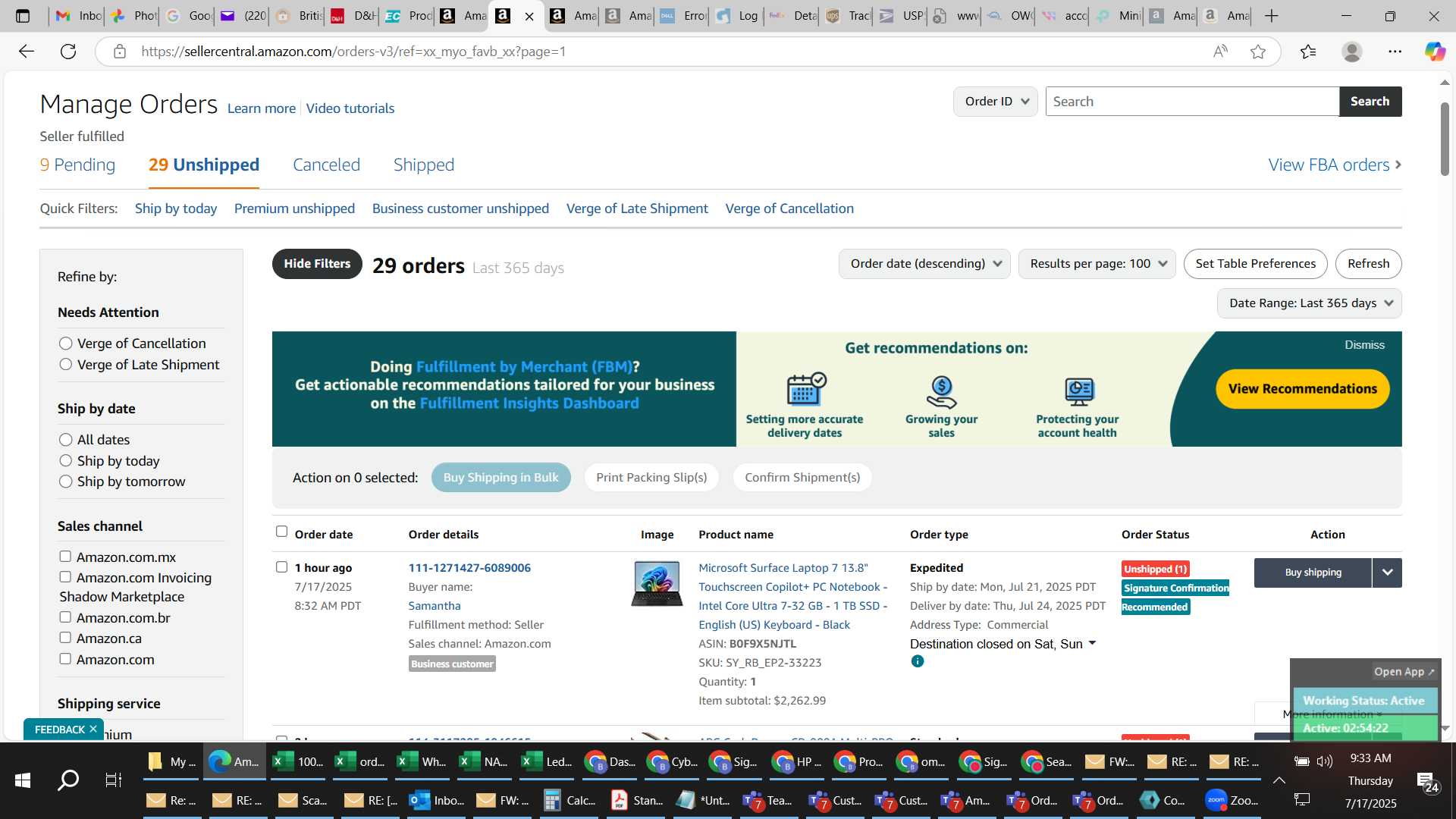Close the FEEDBACK widget with X
Image resolution: width=1456 pixels, height=819 pixels.
click(x=93, y=729)
